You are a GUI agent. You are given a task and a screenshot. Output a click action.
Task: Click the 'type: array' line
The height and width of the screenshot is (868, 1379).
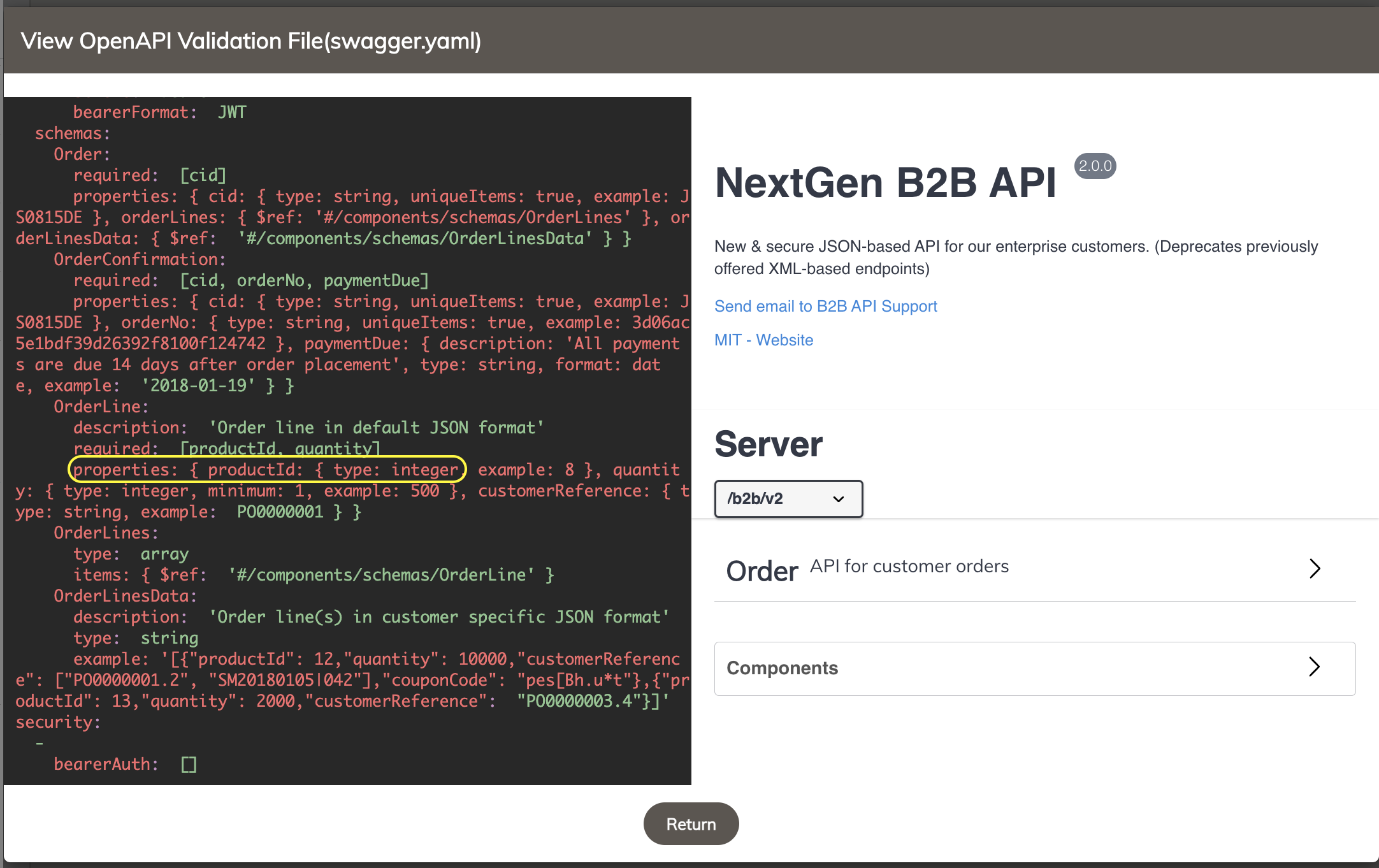pos(131,554)
